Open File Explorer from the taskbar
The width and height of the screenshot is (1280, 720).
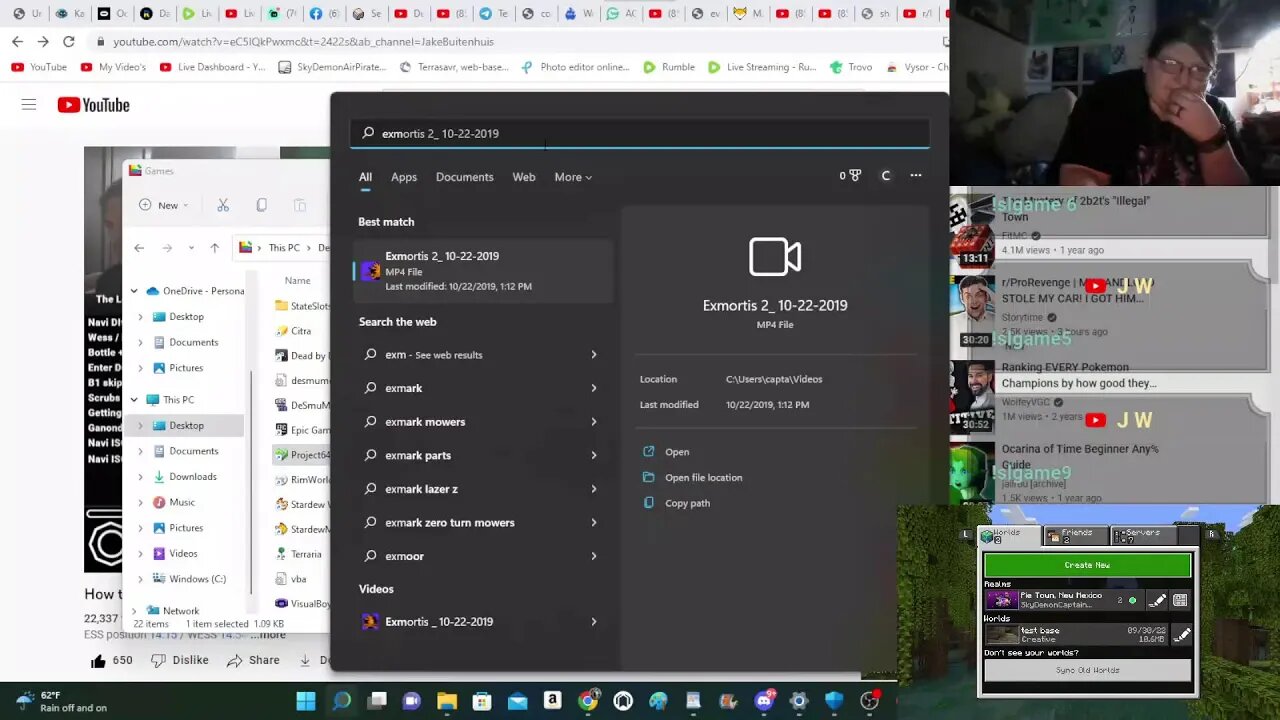447,701
